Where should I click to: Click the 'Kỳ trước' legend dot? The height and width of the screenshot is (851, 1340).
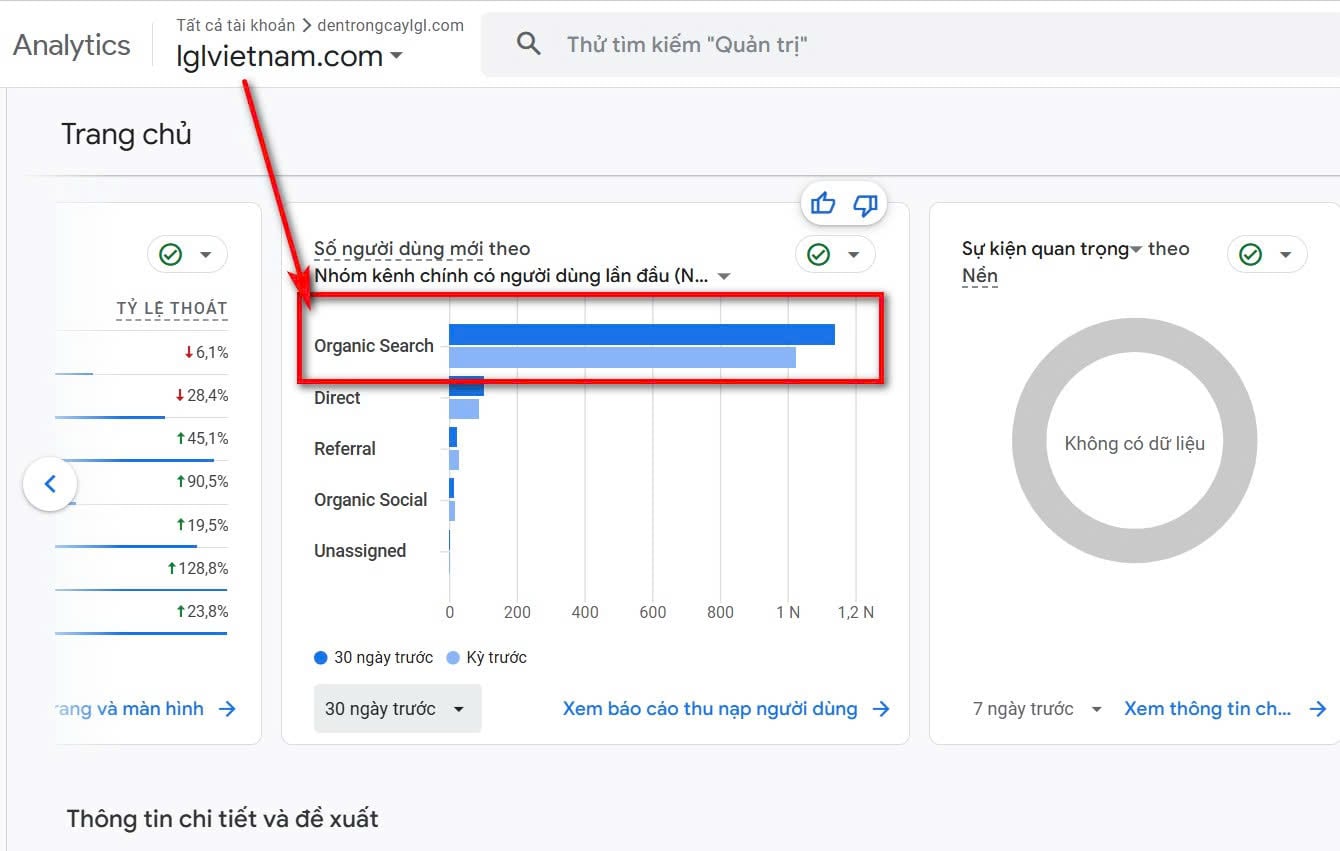point(453,658)
